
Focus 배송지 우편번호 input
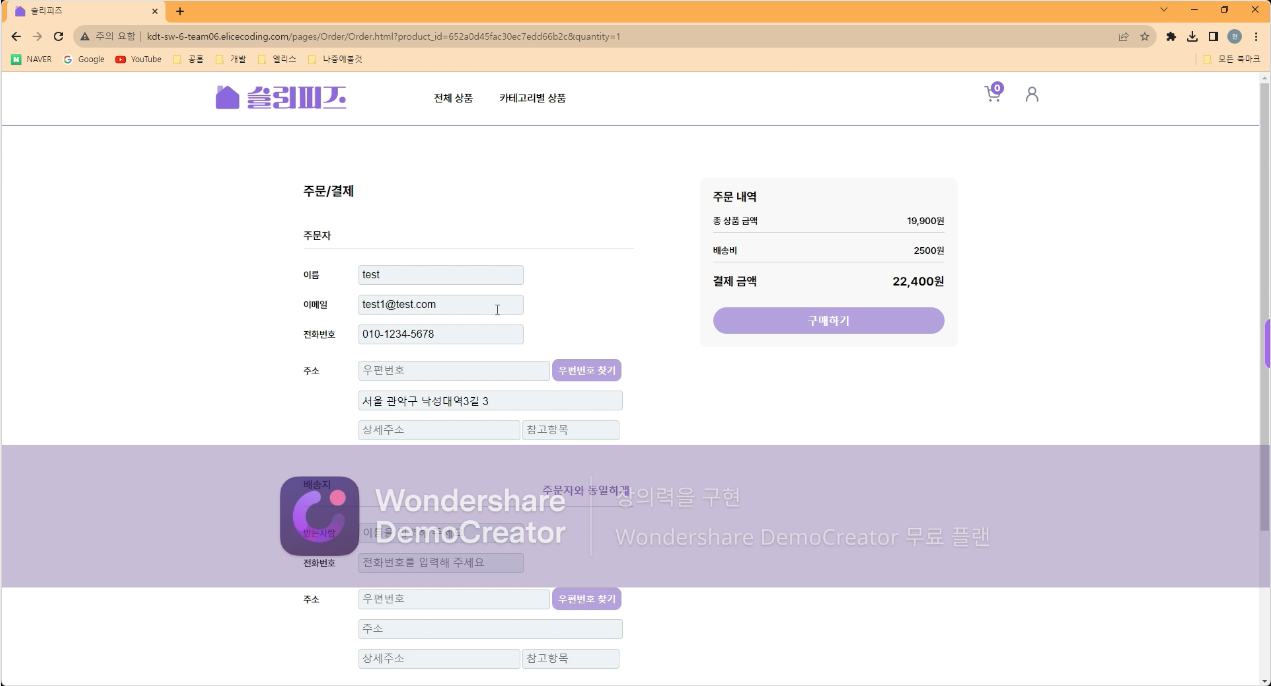click(x=454, y=599)
